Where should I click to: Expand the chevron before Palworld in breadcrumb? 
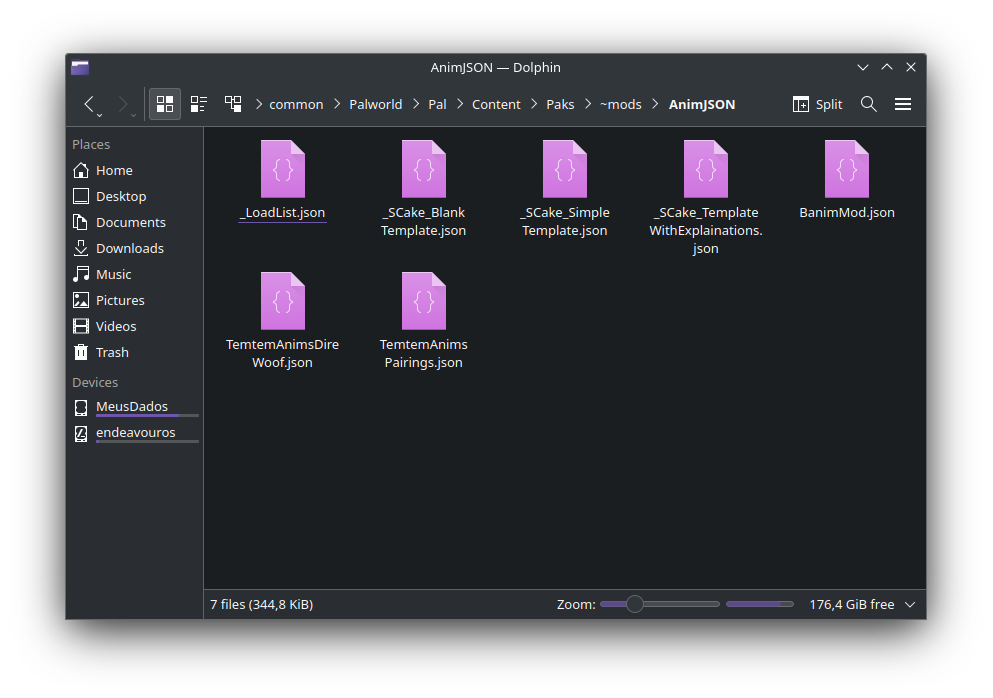[x=337, y=104]
